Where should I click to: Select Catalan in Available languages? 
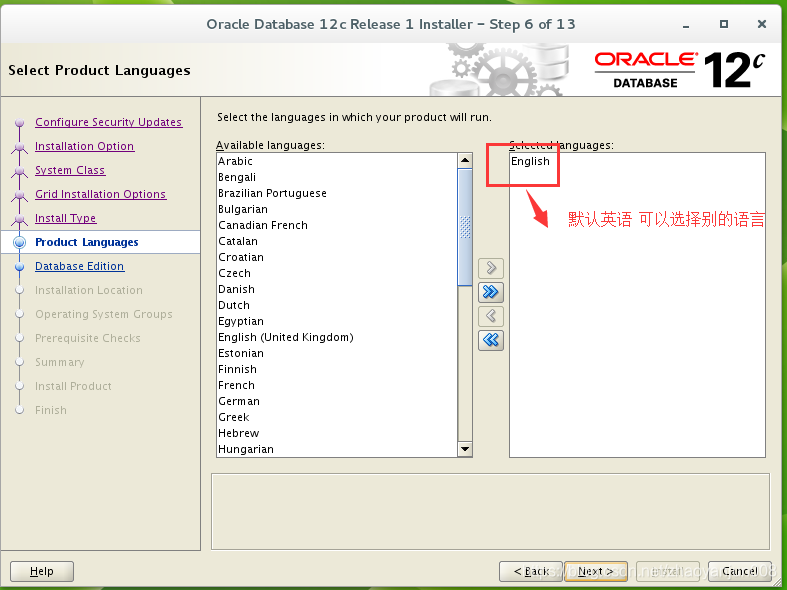(337, 241)
